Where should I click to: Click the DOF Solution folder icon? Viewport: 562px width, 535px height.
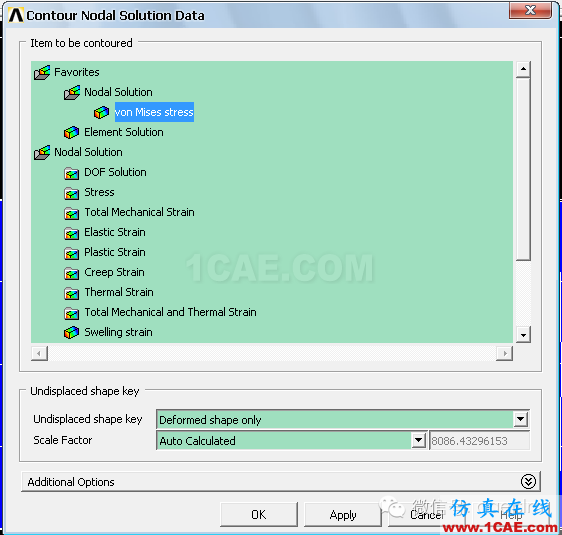pos(72,173)
